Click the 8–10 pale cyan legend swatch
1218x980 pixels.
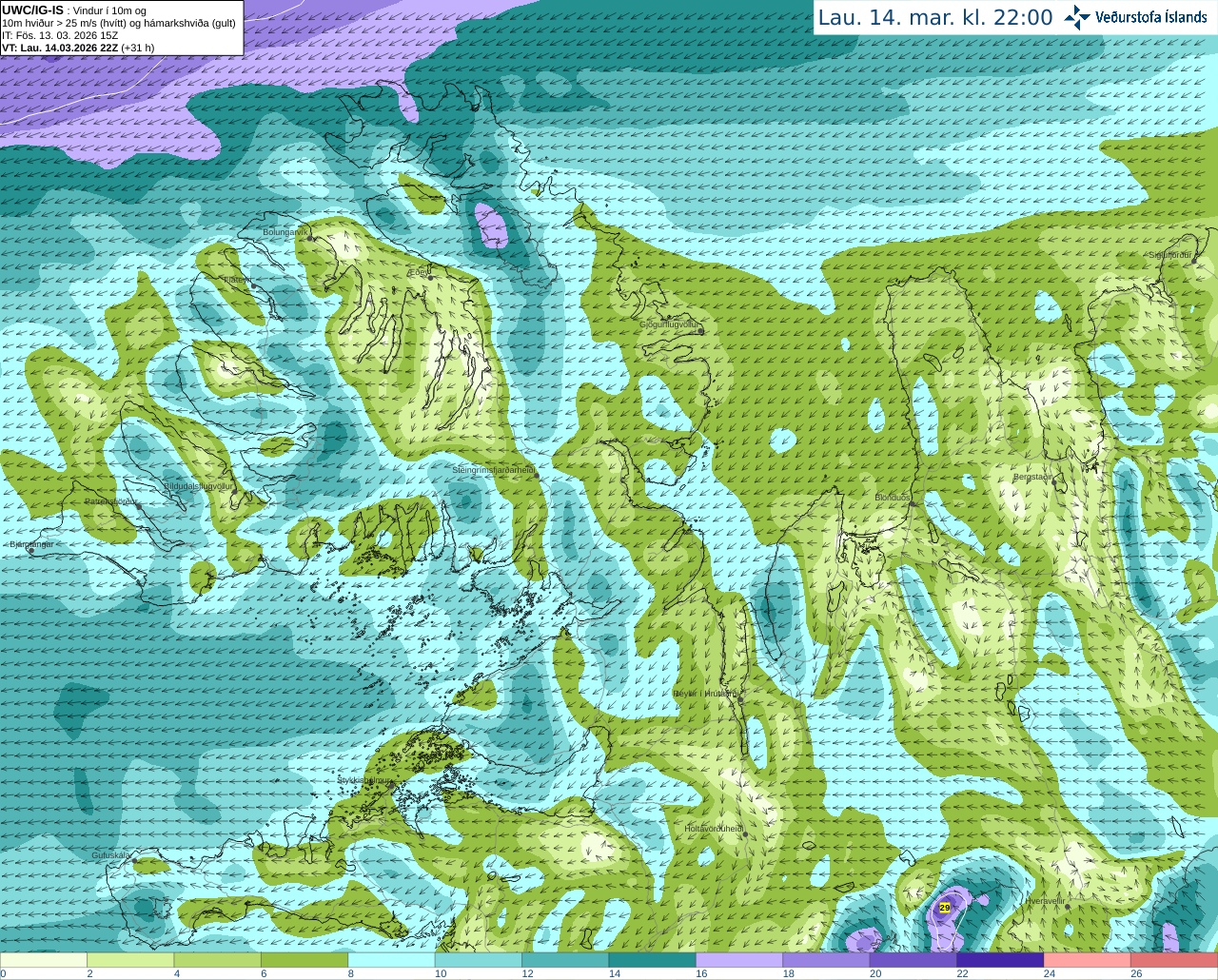pyautogui.click(x=392, y=960)
